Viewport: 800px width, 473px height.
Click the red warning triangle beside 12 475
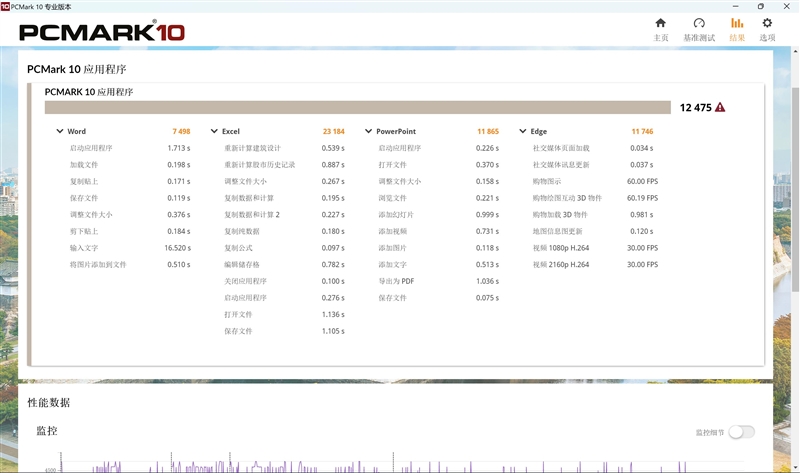coord(720,107)
